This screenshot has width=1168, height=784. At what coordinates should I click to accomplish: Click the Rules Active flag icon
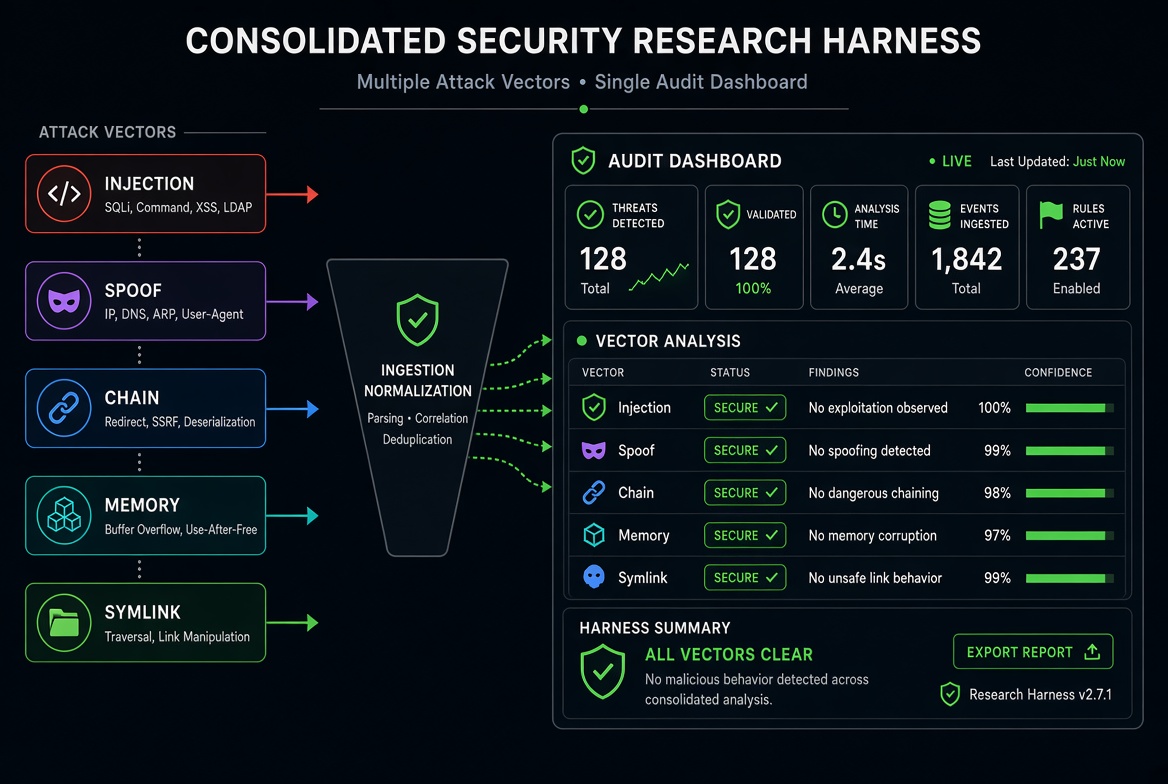1051,215
